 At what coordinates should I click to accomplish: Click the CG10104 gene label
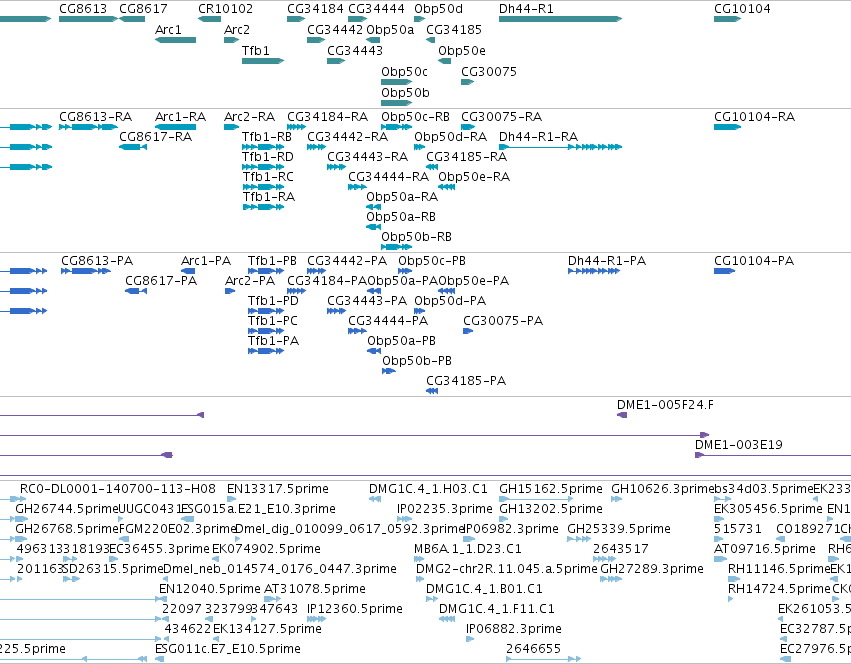742,9
